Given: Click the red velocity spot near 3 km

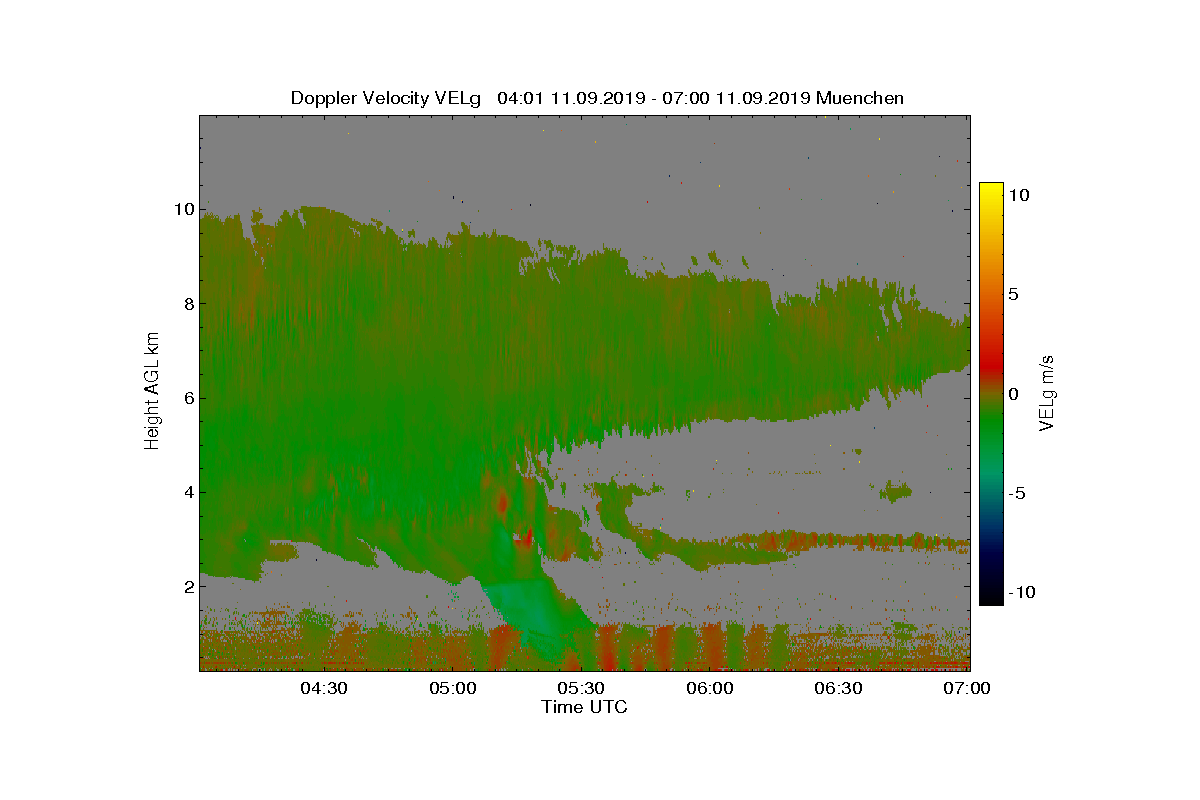Looking at the screenshot, I should [x=523, y=539].
